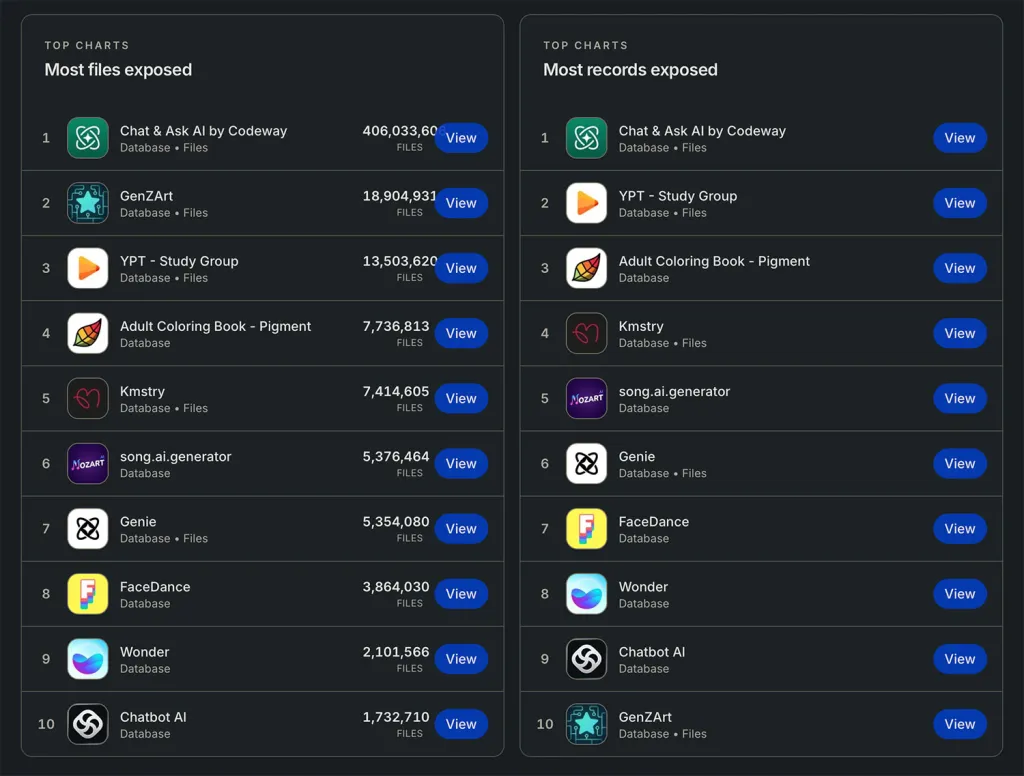Image resolution: width=1024 pixels, height=776 pixels.
Task: Click the Chat & Ask AI app icon
Action: pos(87,138)
